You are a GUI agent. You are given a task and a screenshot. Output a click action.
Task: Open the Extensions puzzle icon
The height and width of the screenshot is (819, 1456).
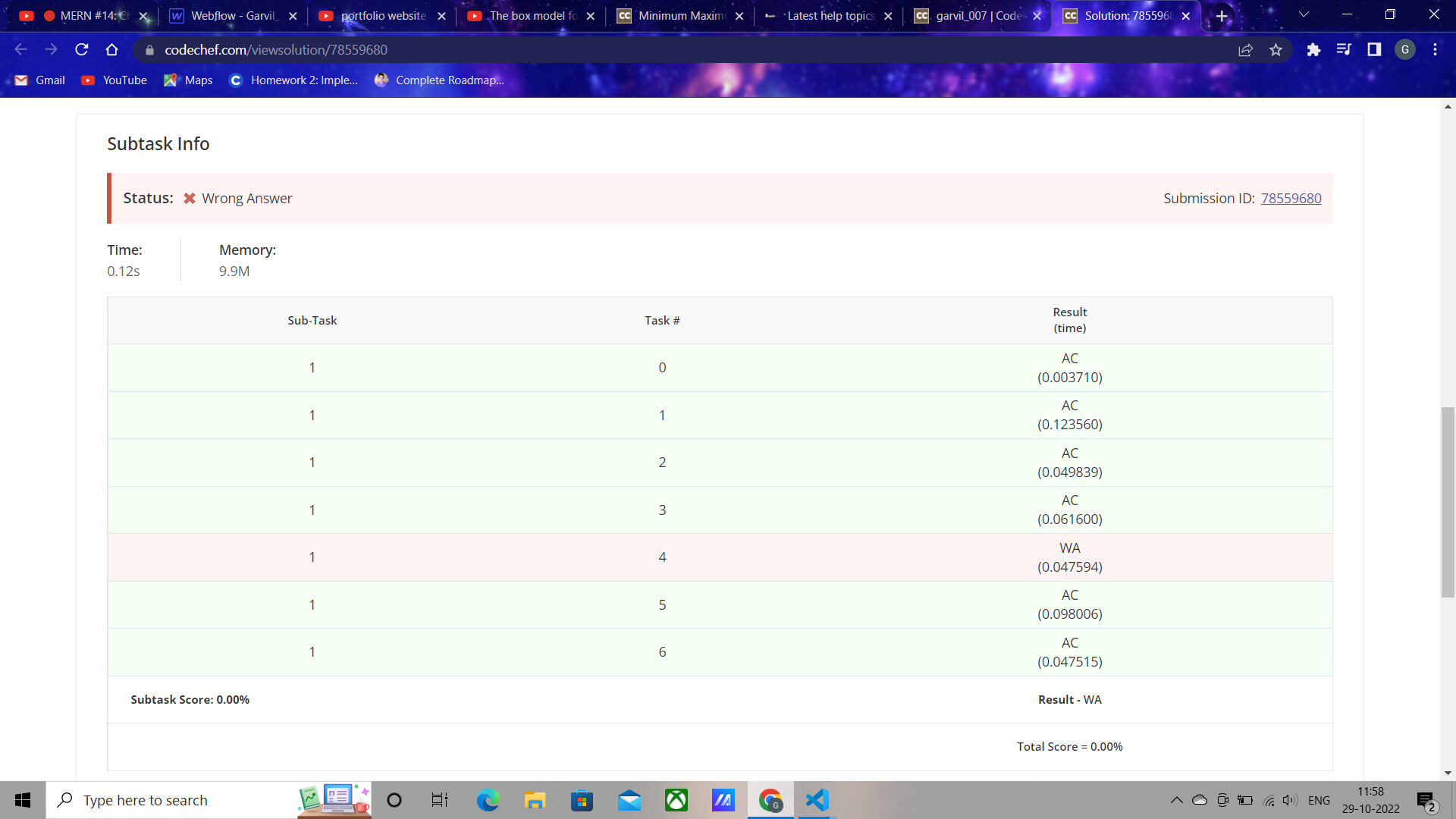pyautogui.click(x=1313, y=49)
